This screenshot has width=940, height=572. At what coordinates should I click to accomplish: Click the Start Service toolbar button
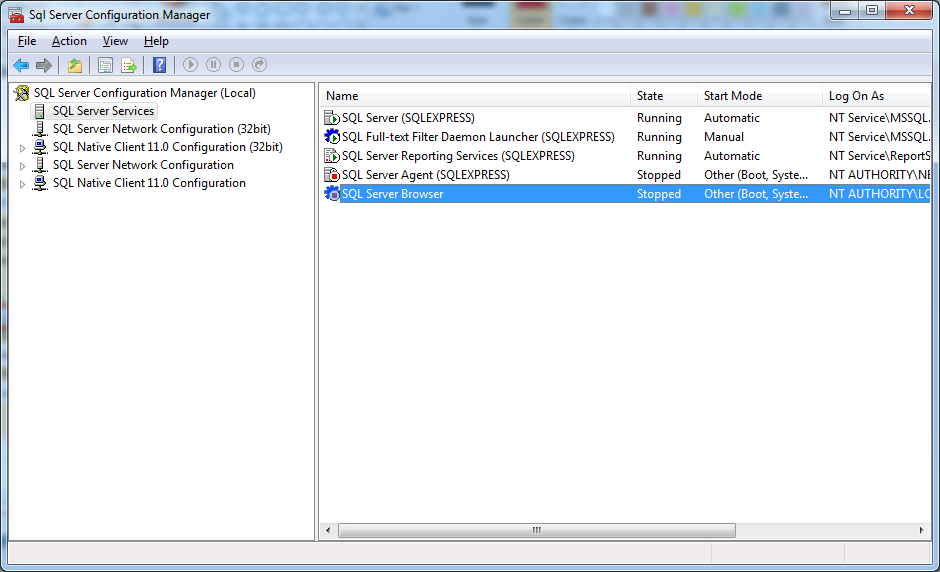pyautogui.click(x=191, y=65)
